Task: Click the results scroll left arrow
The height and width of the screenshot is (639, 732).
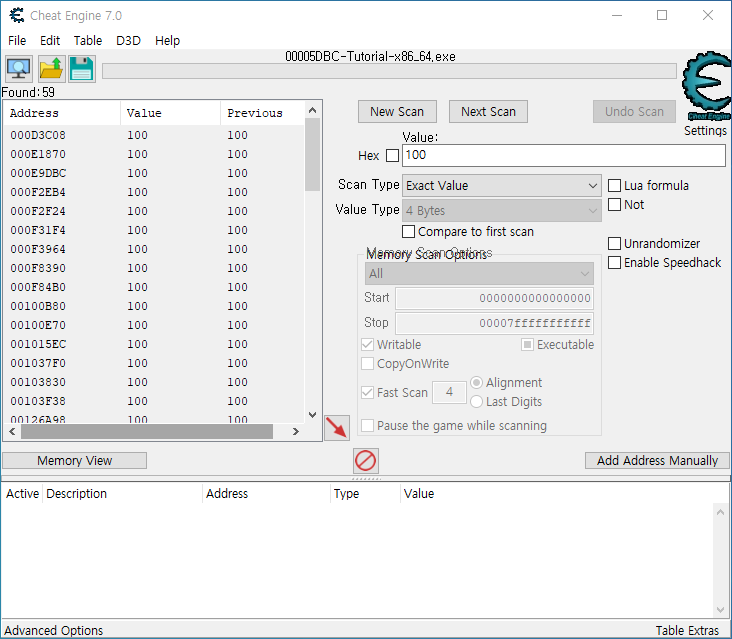Action: click(12, 432)
